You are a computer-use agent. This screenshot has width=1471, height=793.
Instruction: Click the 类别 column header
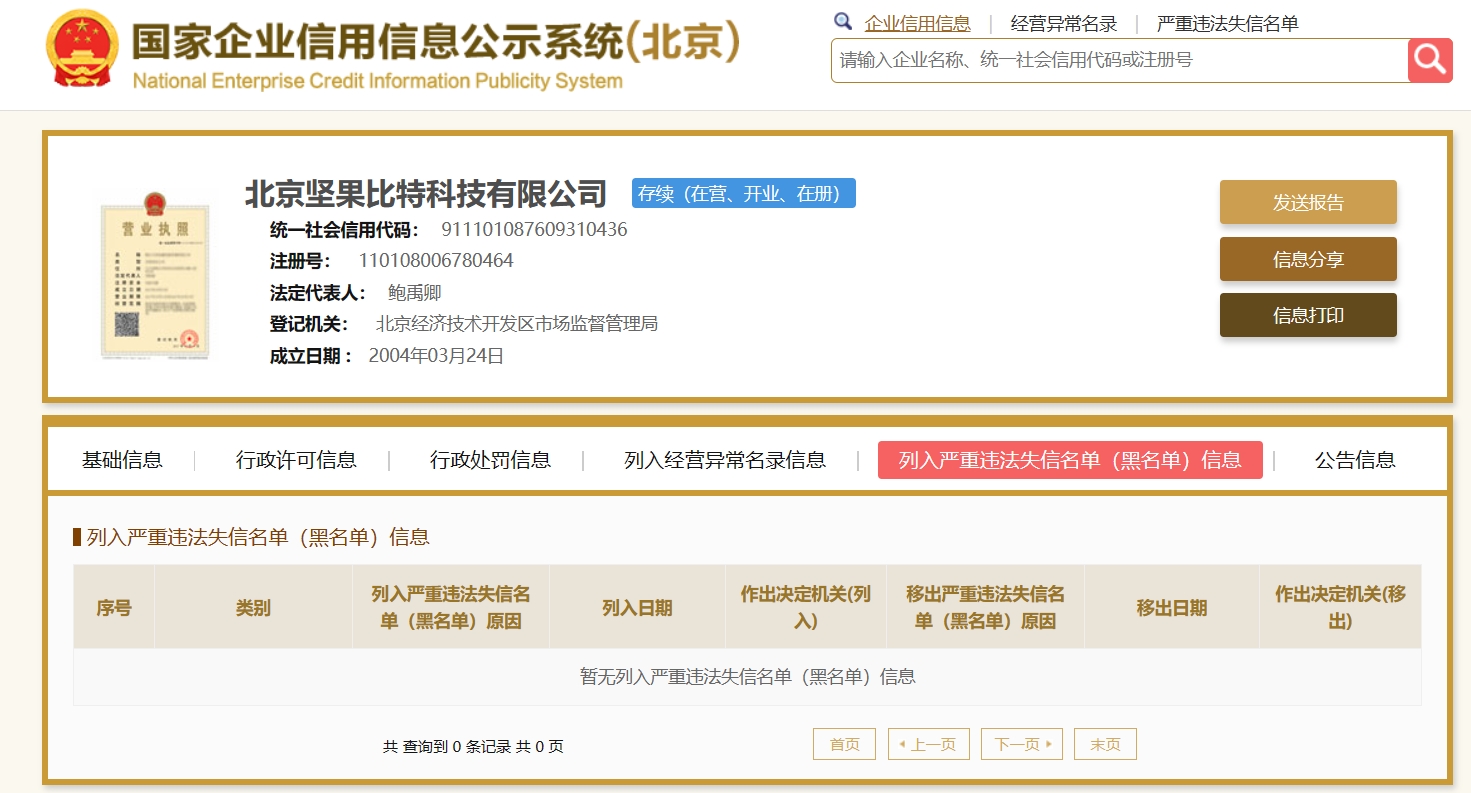(x=253, y=608)
